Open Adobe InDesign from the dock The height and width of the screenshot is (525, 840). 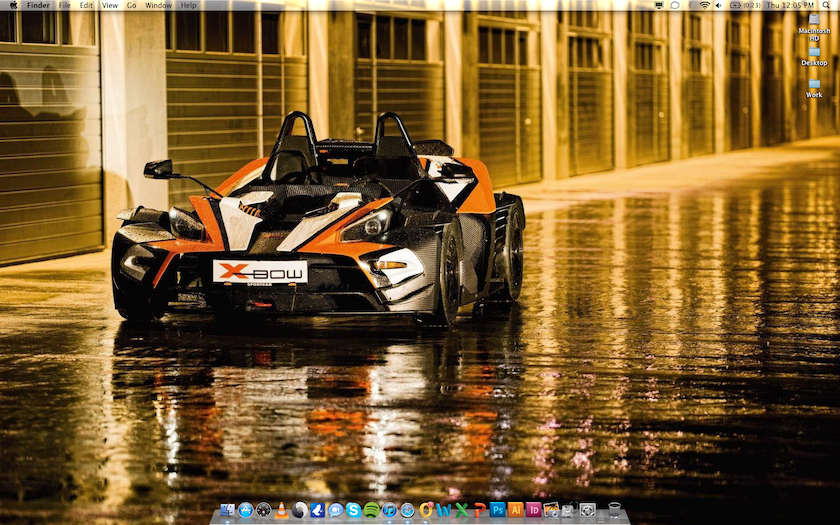coord(534,509)
